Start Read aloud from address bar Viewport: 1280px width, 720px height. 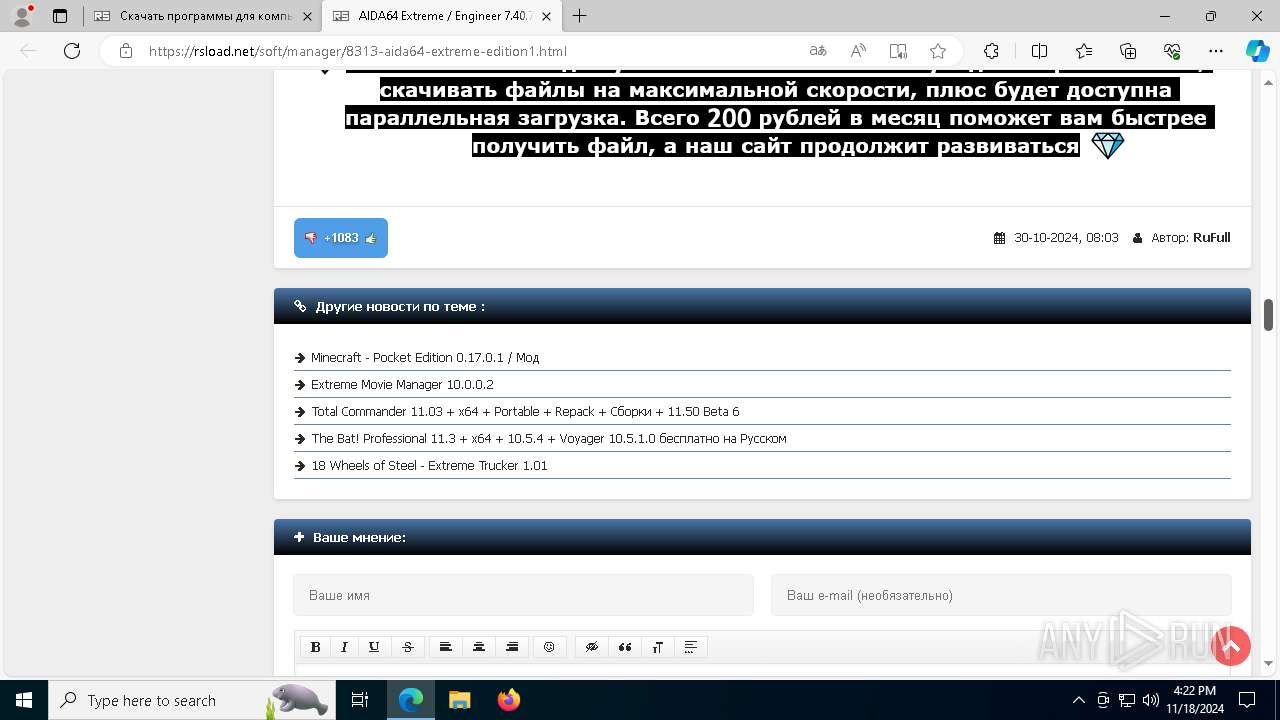858,51
